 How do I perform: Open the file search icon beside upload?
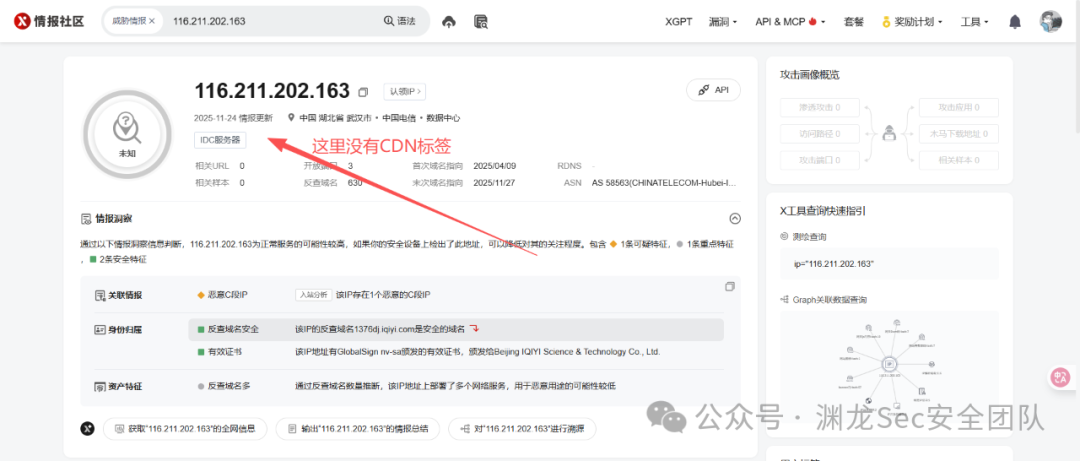[481, 21]
